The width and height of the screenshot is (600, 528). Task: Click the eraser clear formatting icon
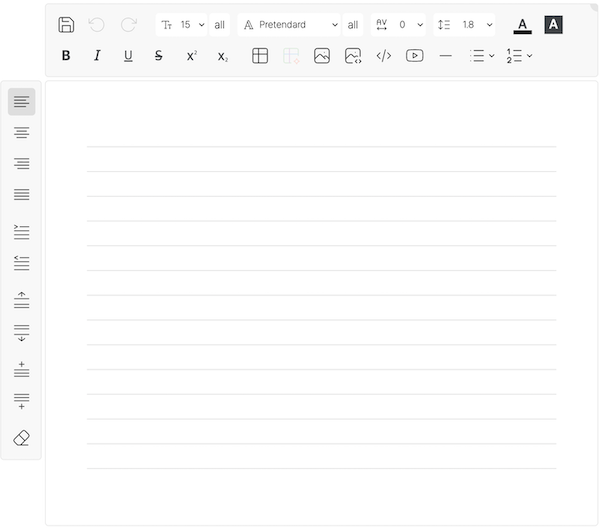coord(21,438)
